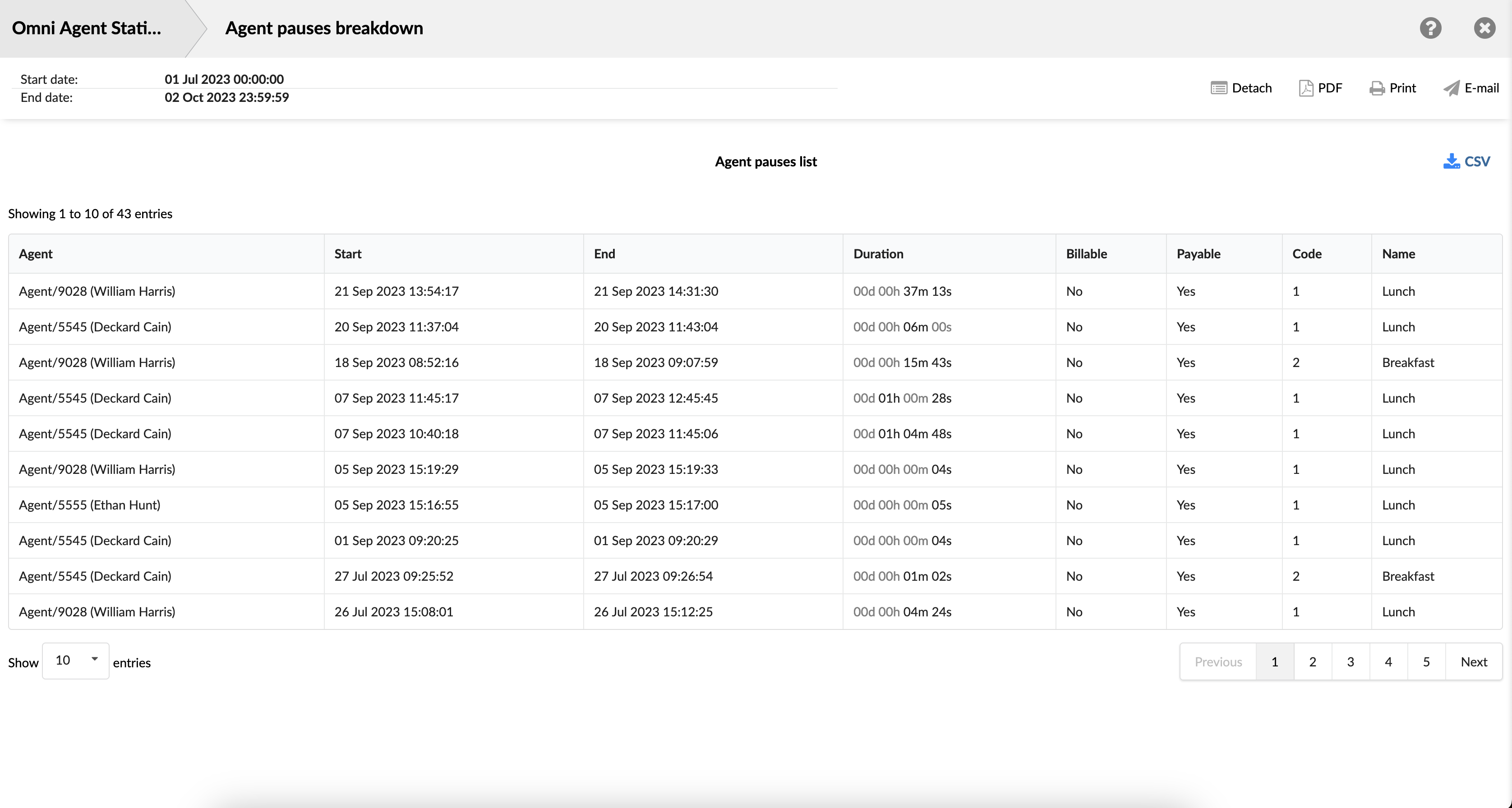Click the CSV download icon
Viewport: 1512px width, 808px height.
point(1451,161)
